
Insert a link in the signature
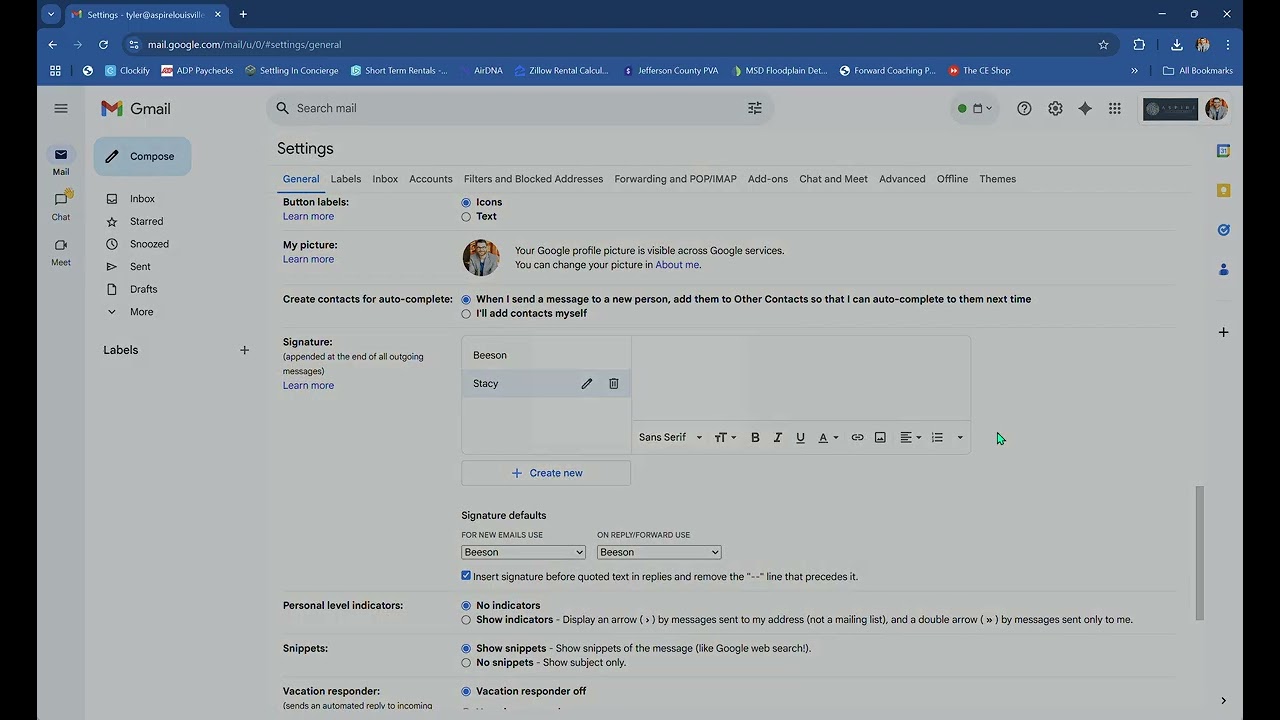point(857,437)
